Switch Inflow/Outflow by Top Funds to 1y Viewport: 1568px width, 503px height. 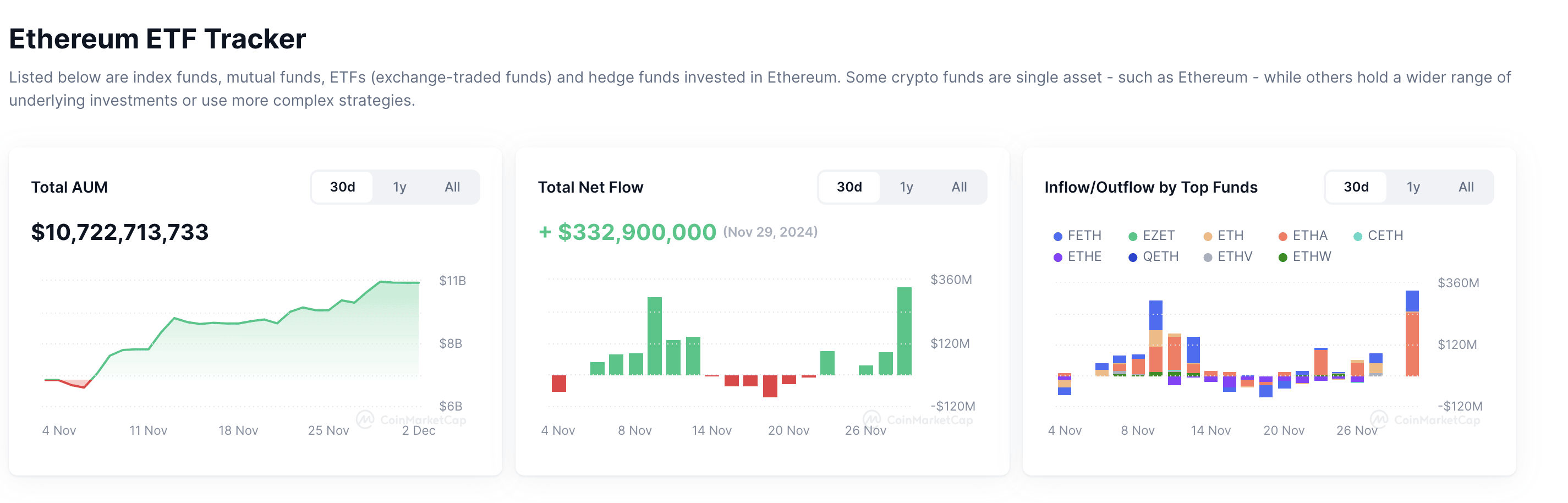point(1413,187)
